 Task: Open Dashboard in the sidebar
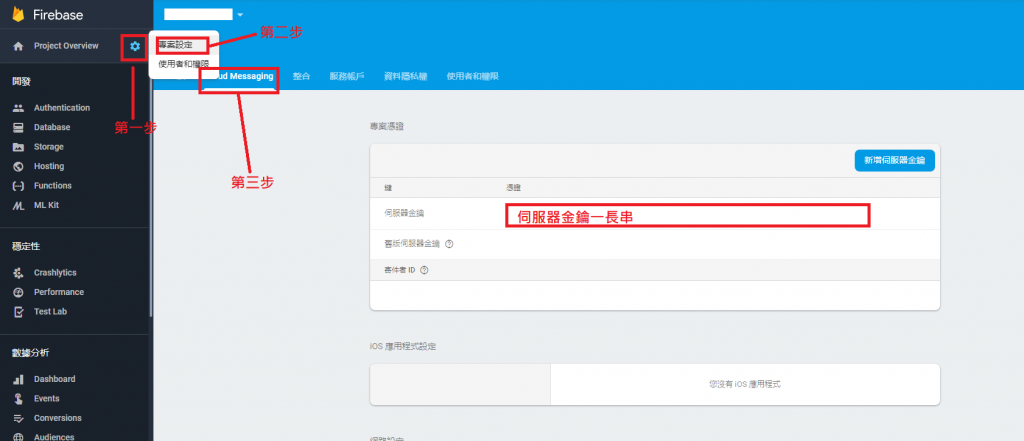[55, 379]
